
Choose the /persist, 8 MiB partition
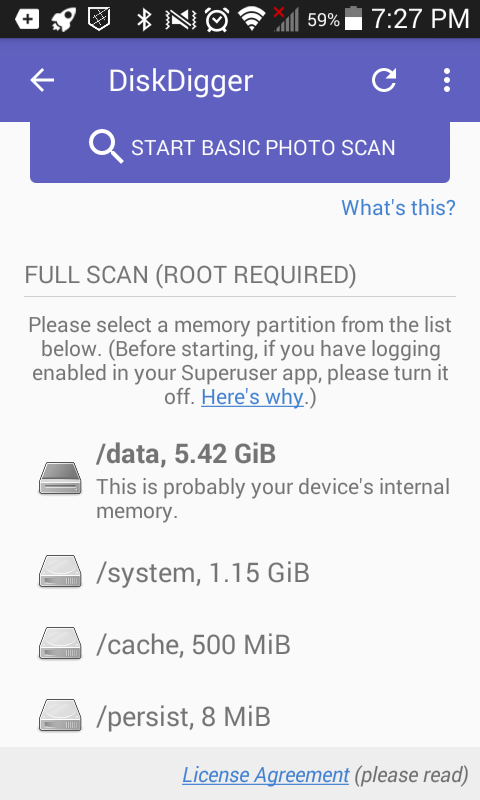(x=240, y=716)
